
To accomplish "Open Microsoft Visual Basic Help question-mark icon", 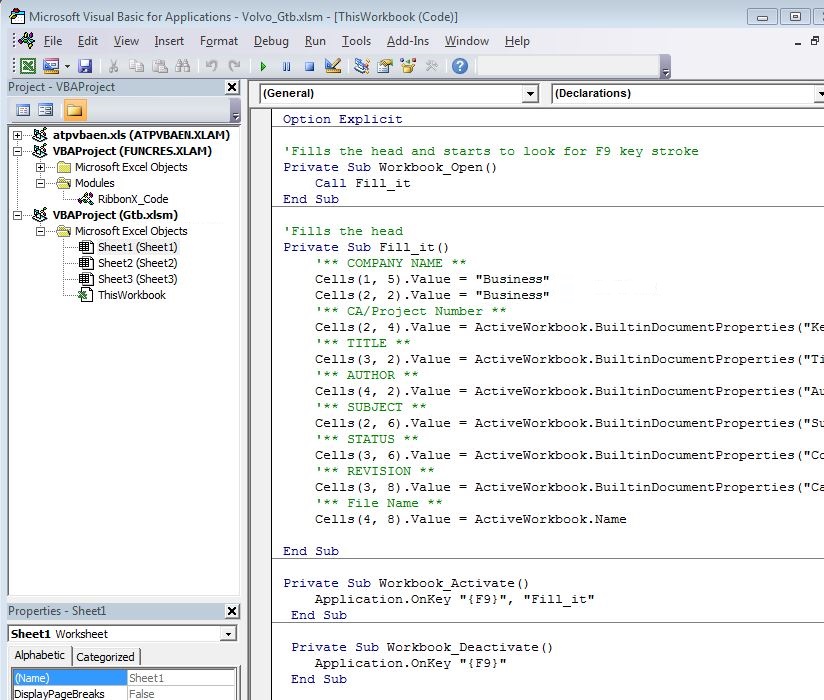I will [x=459, y=66].
